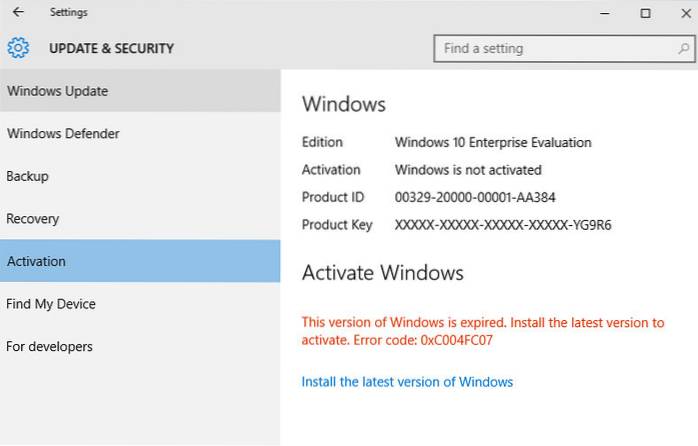
Task: Click the expired version error message
Action: (x=483, y=331)
